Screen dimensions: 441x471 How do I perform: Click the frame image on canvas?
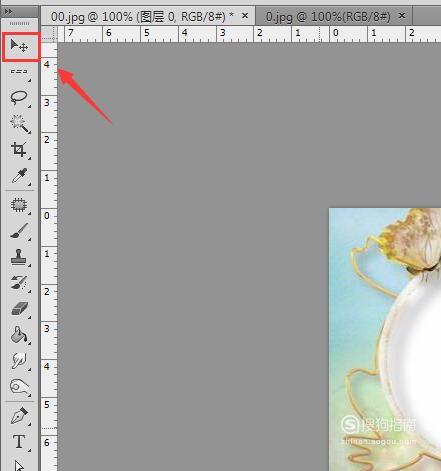[x=385, y=339]
